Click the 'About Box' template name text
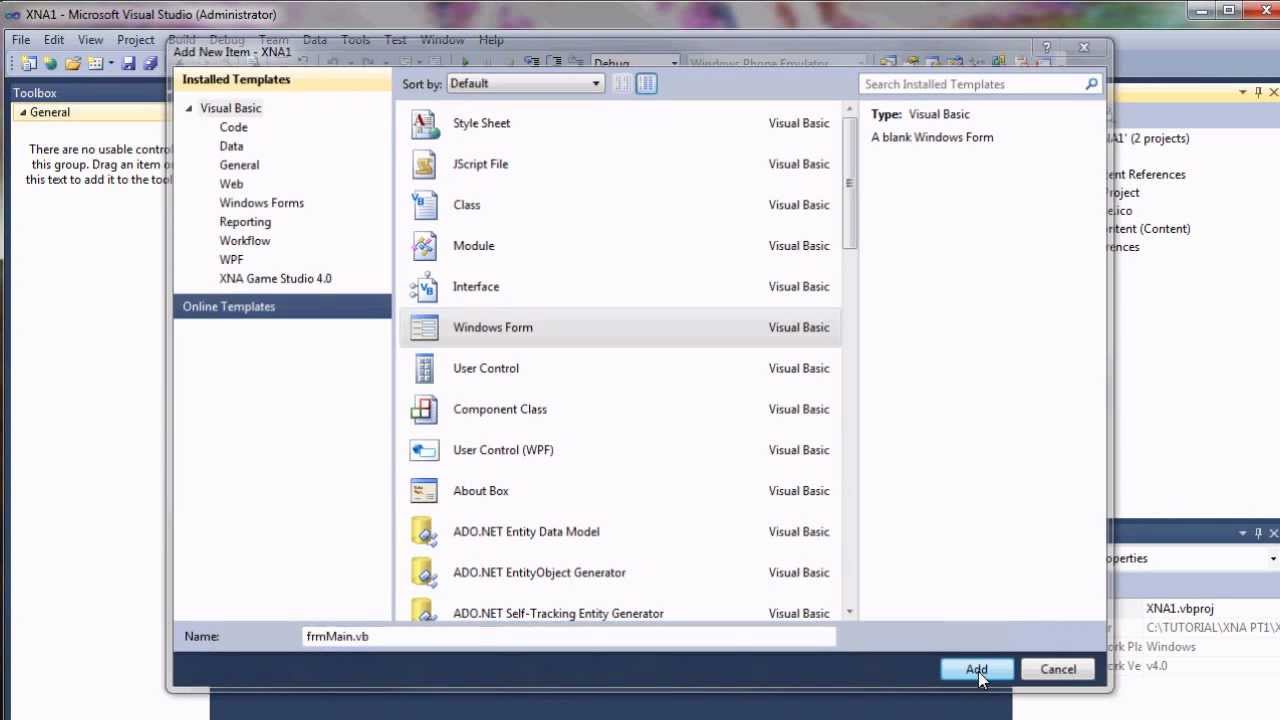 481,491
